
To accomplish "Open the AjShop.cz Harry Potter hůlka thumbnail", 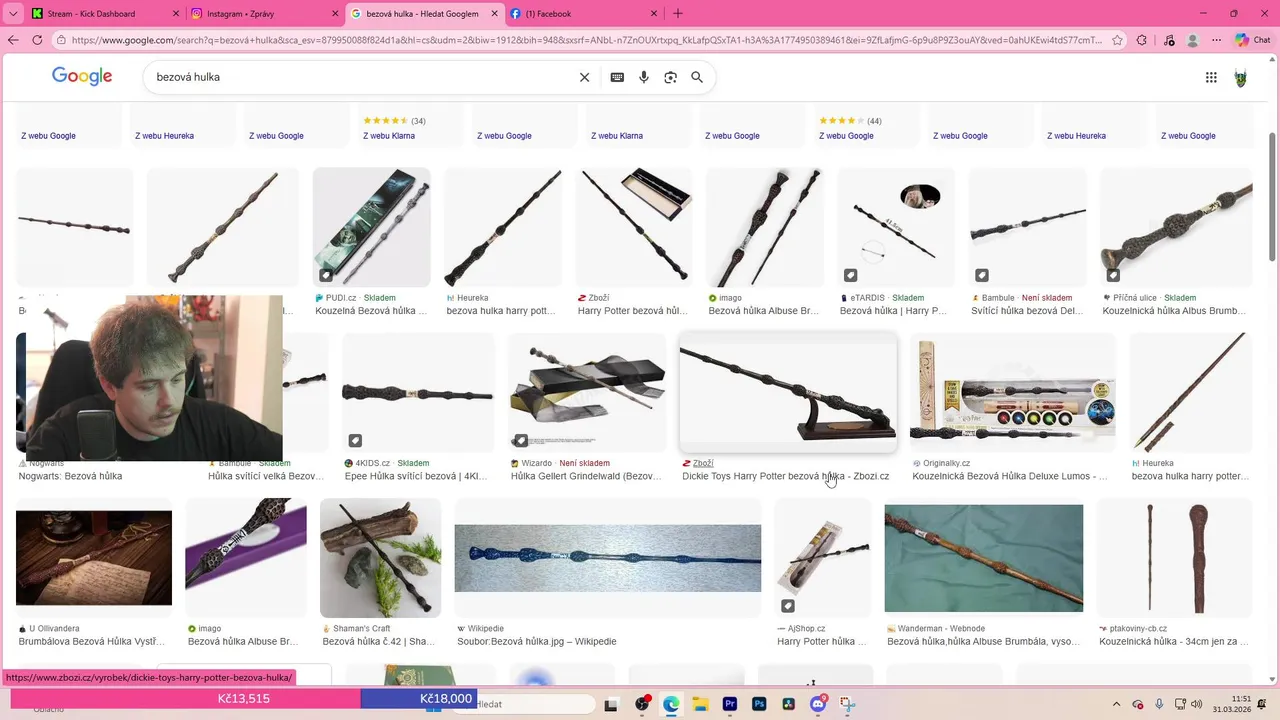I will click(x=822, y=558).
